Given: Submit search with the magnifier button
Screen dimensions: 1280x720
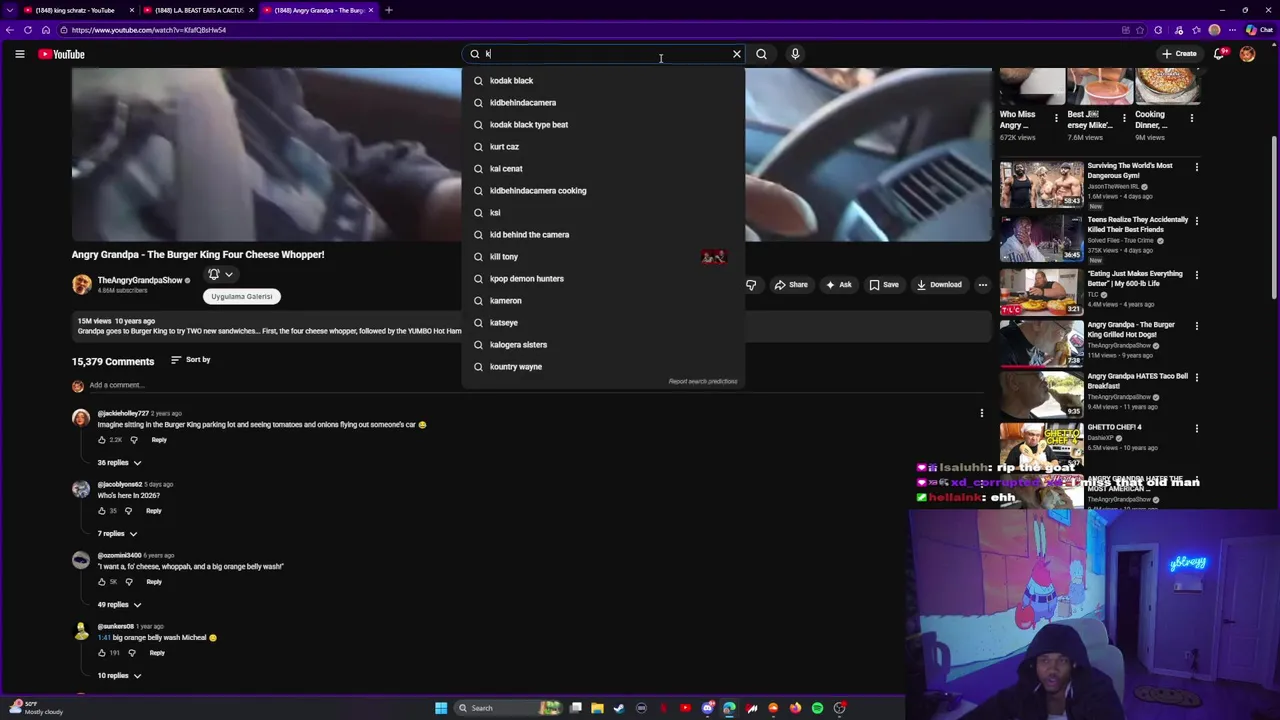Looking at the screenshot, I should 761,54.
